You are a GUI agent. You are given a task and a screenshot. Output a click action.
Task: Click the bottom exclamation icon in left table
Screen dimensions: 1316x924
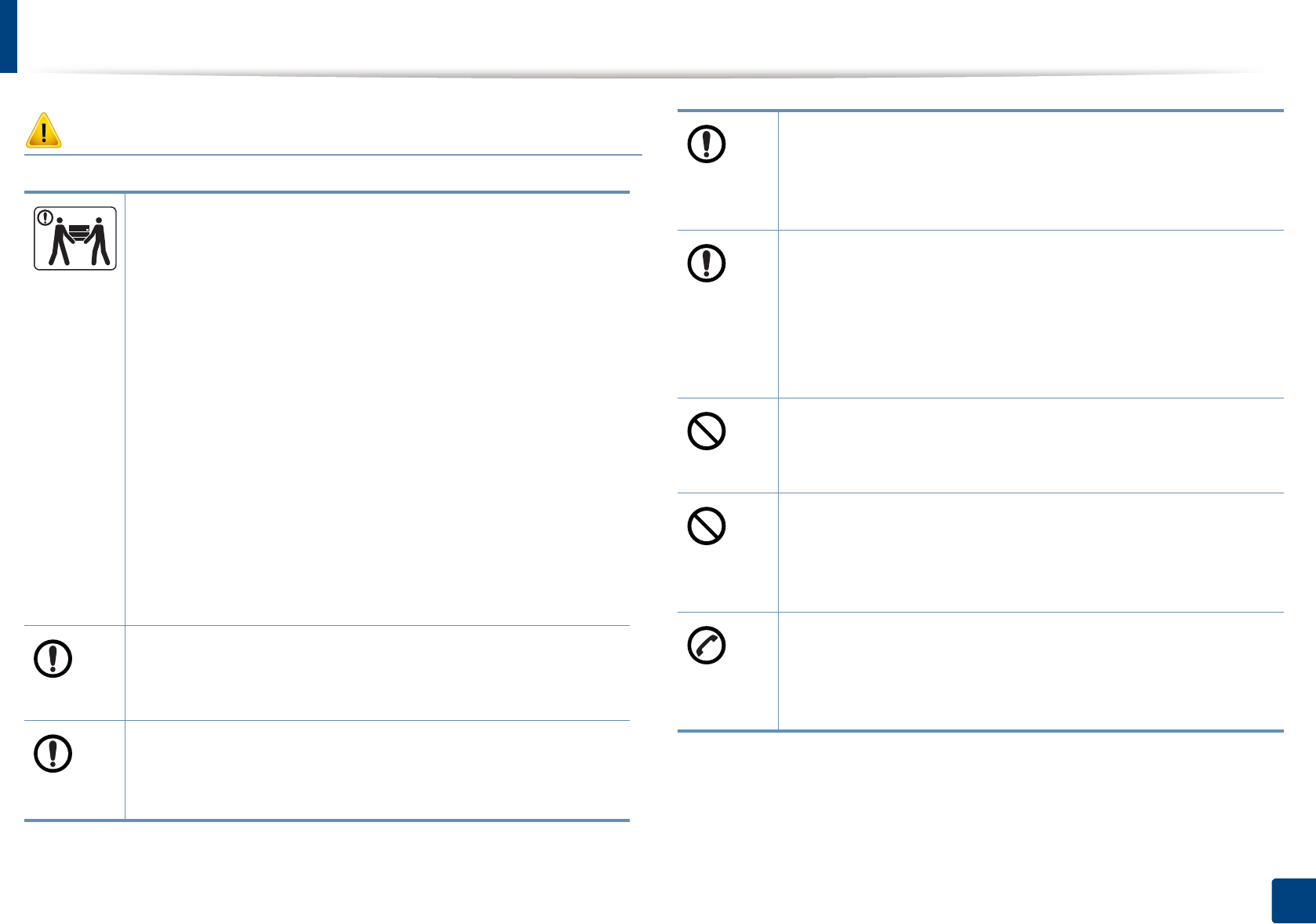53,754
